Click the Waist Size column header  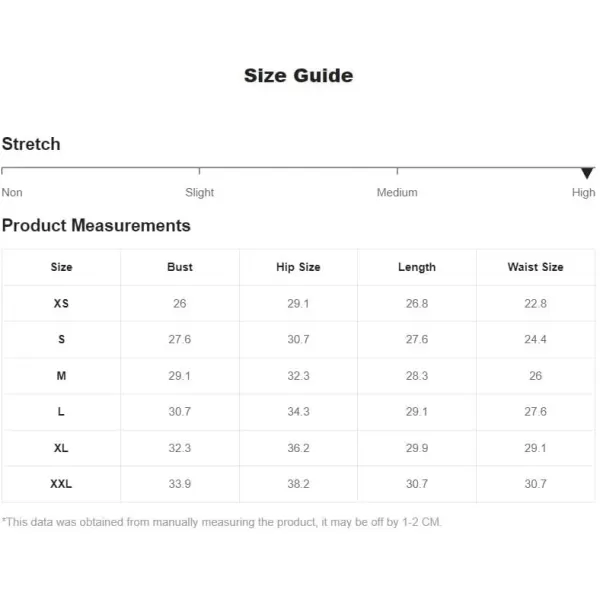pyautogui.click(x=535, y=267)
